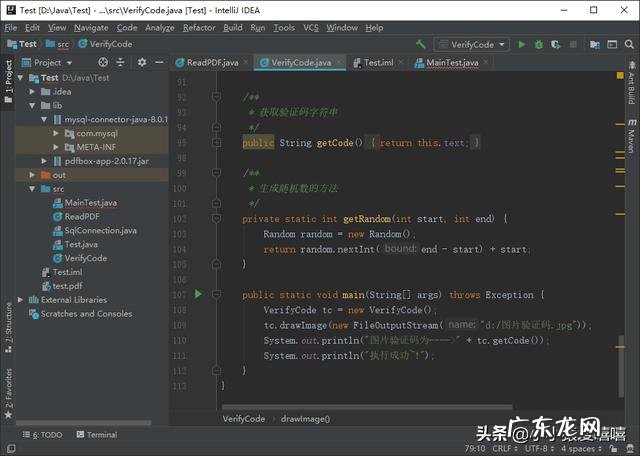
Task: Click src in navigation breadcrumb
Action: pyautogui.click(x=58, y=44)
